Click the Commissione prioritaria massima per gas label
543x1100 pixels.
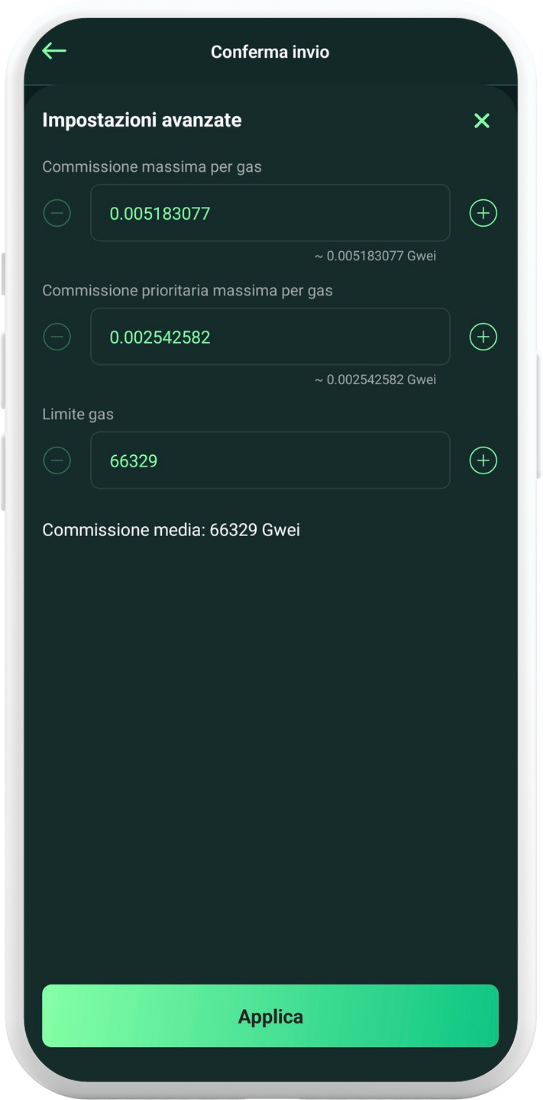click(187, 290)
